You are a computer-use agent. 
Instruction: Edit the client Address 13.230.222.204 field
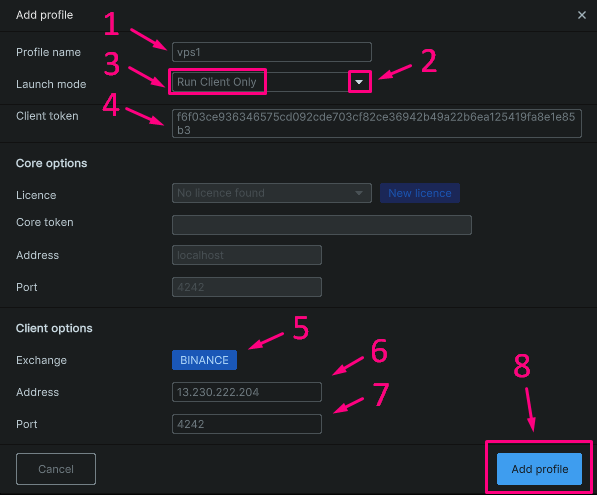click(247, 392)
